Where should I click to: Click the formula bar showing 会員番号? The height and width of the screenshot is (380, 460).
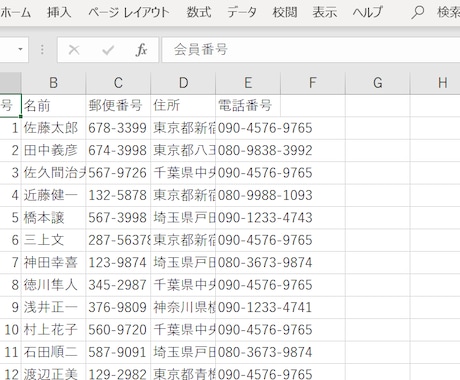(311, 50)
